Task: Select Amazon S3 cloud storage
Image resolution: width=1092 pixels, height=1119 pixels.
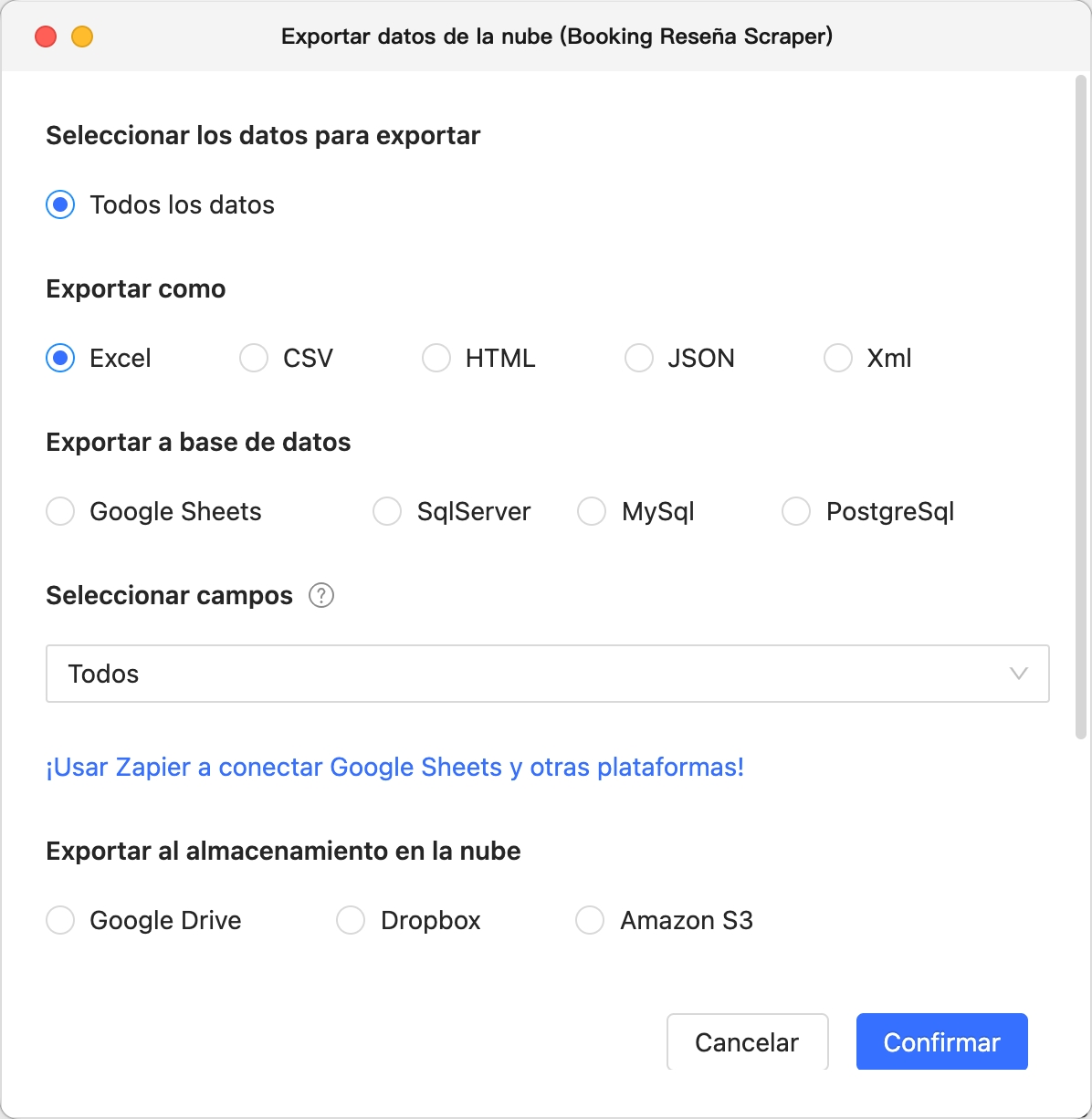Action: tap(589, 920)
